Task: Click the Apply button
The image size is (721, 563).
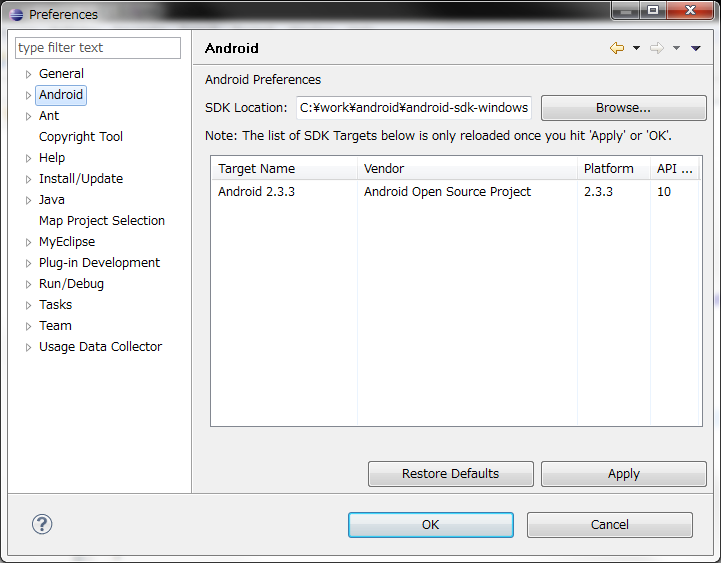Action: [624, 474]
